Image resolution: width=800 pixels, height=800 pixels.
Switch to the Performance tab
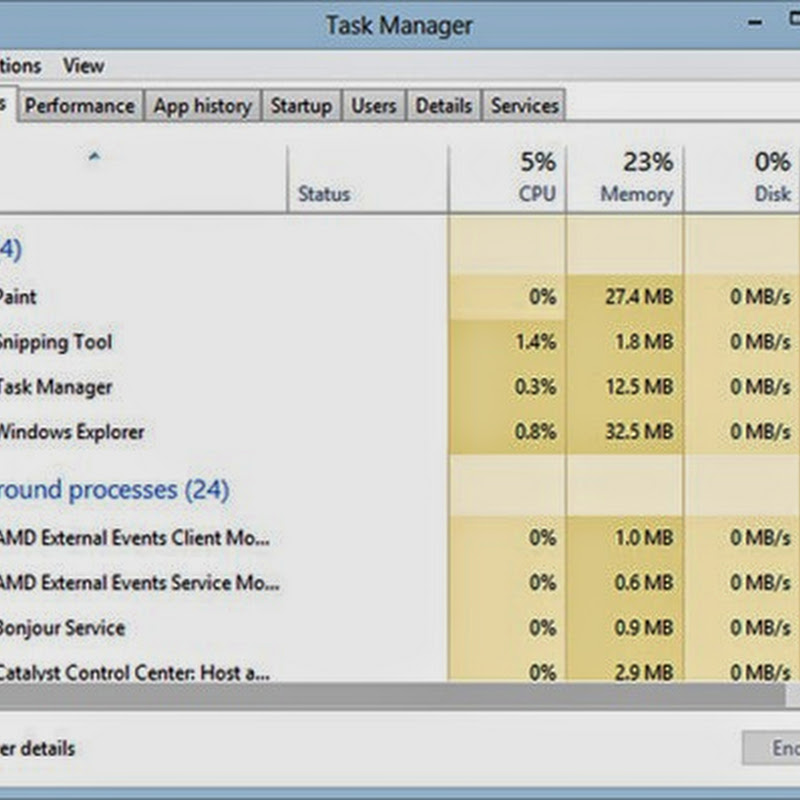[80, 106]
